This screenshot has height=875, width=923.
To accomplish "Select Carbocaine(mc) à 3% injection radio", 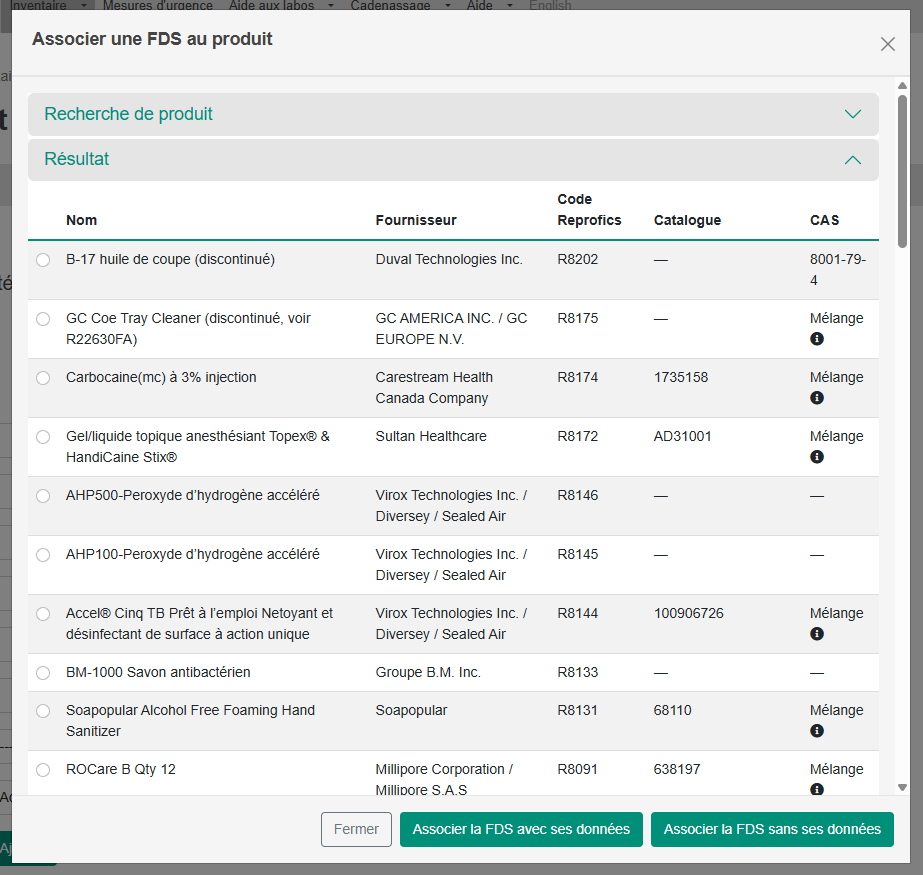I will point(43,377).
